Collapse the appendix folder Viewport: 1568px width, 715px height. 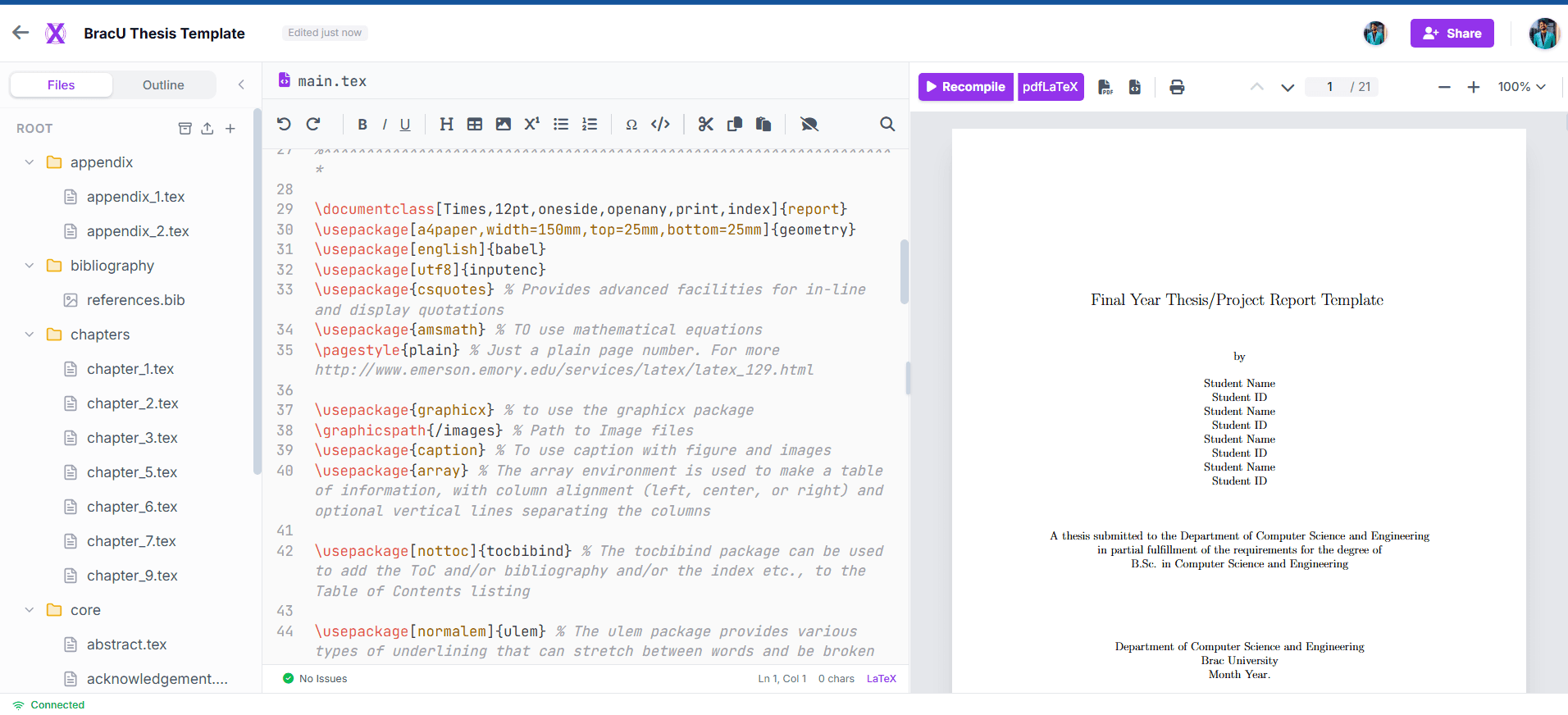30,162
